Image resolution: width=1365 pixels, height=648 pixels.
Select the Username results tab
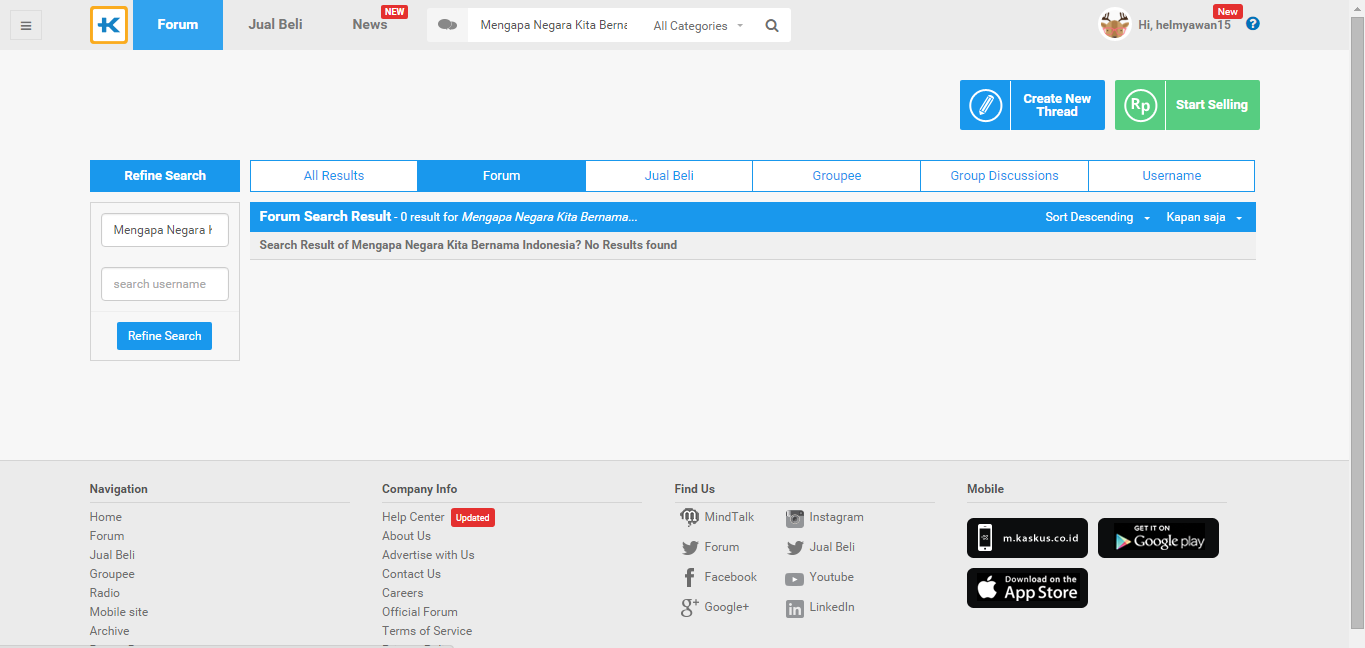click(x=1171, y=176)
